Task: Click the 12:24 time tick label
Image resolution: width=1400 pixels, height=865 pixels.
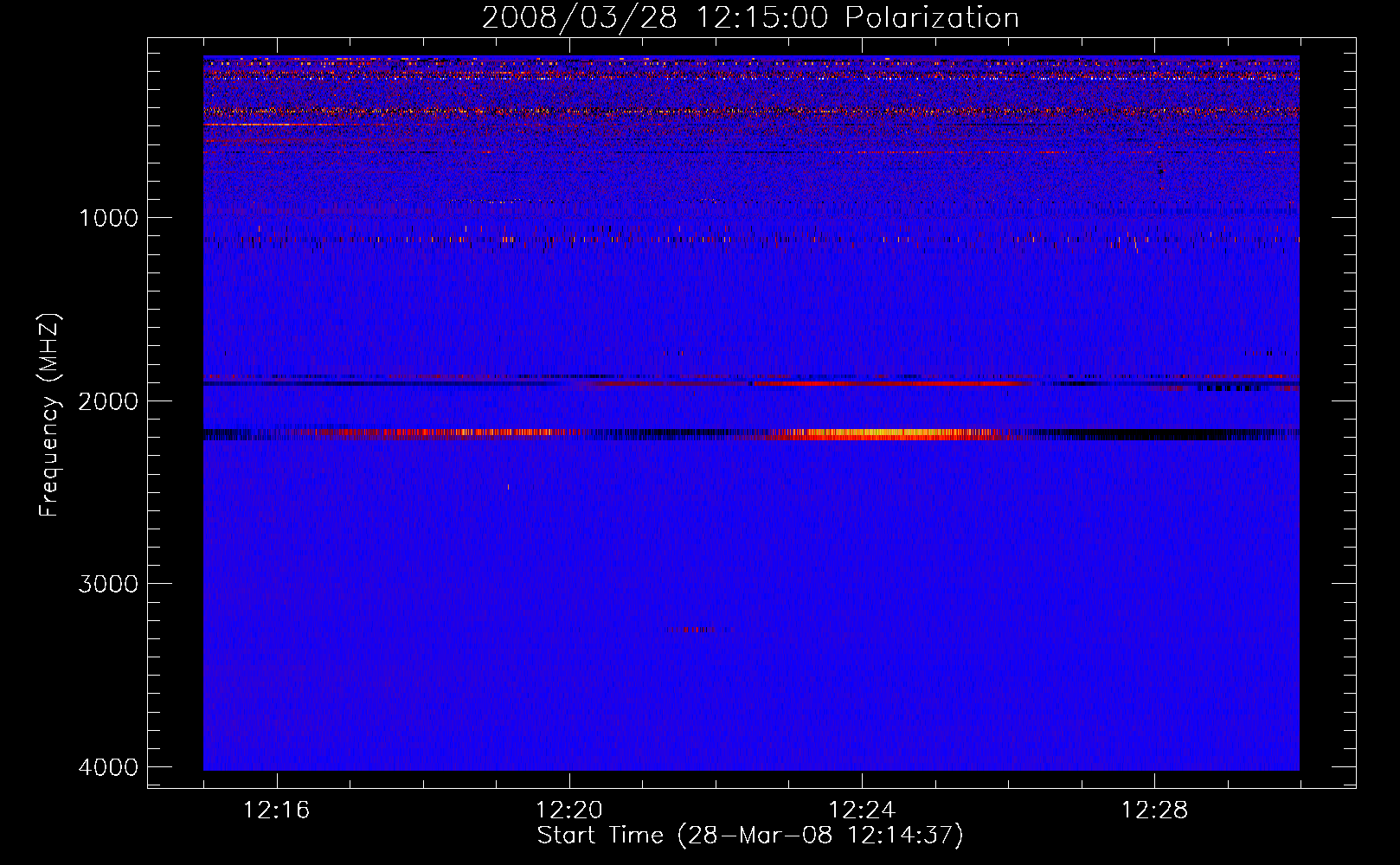Action: coord(862,811)
